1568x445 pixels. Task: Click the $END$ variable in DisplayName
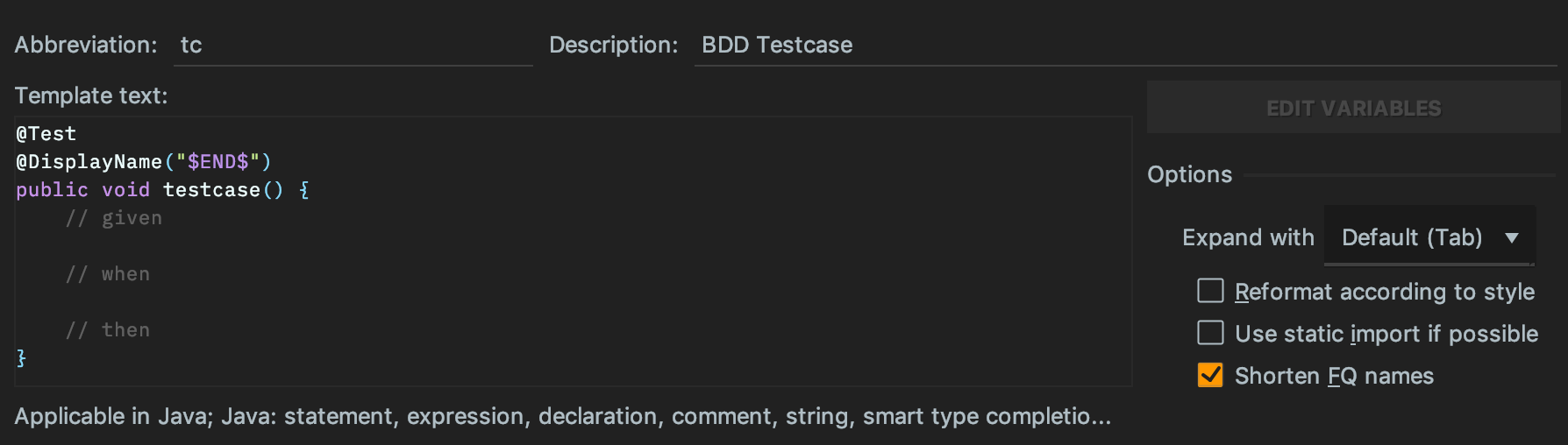click(x=218, y=161)
